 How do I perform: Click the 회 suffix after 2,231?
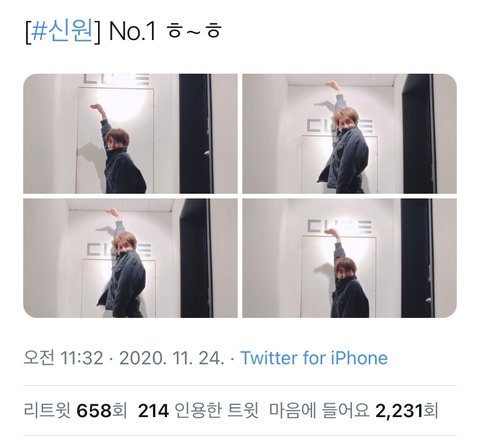click(x=430, y=410)
